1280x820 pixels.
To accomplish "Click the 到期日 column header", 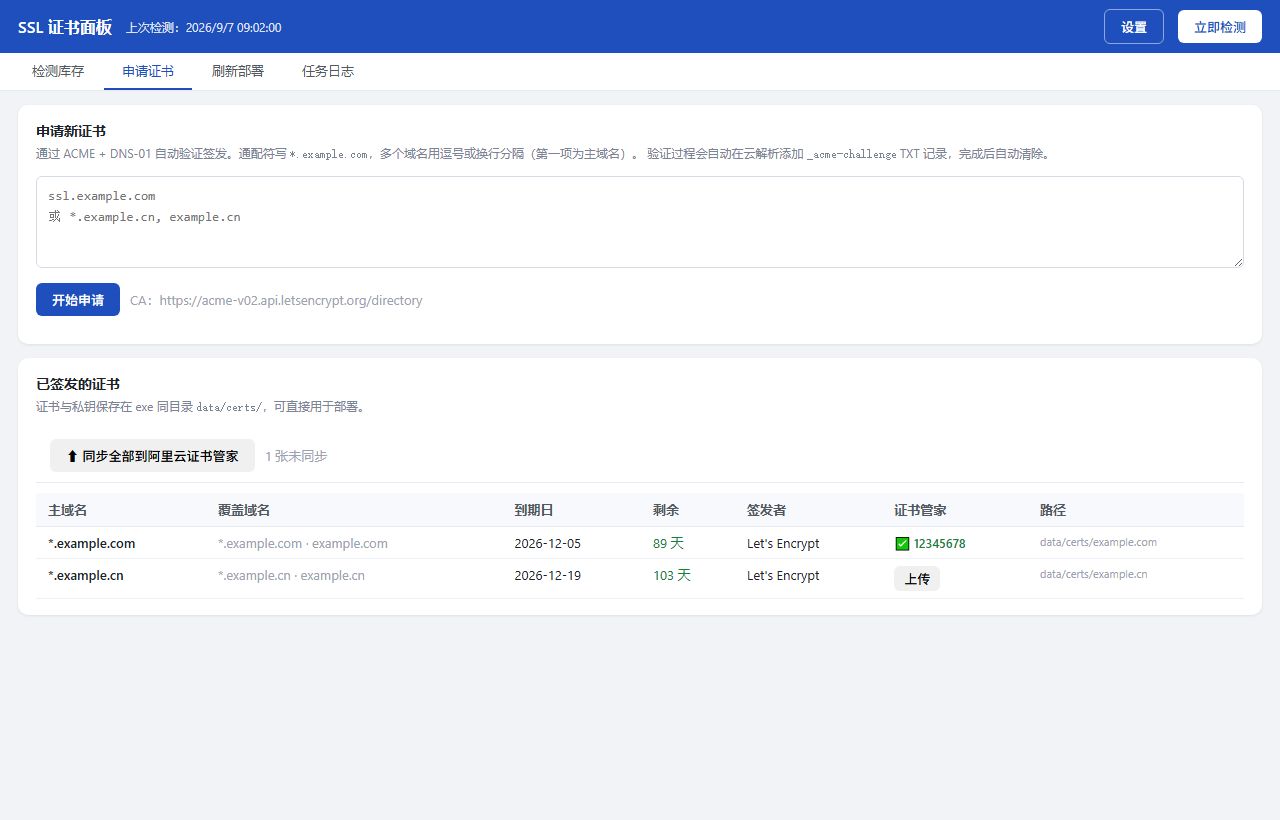I will click(534, 510).
